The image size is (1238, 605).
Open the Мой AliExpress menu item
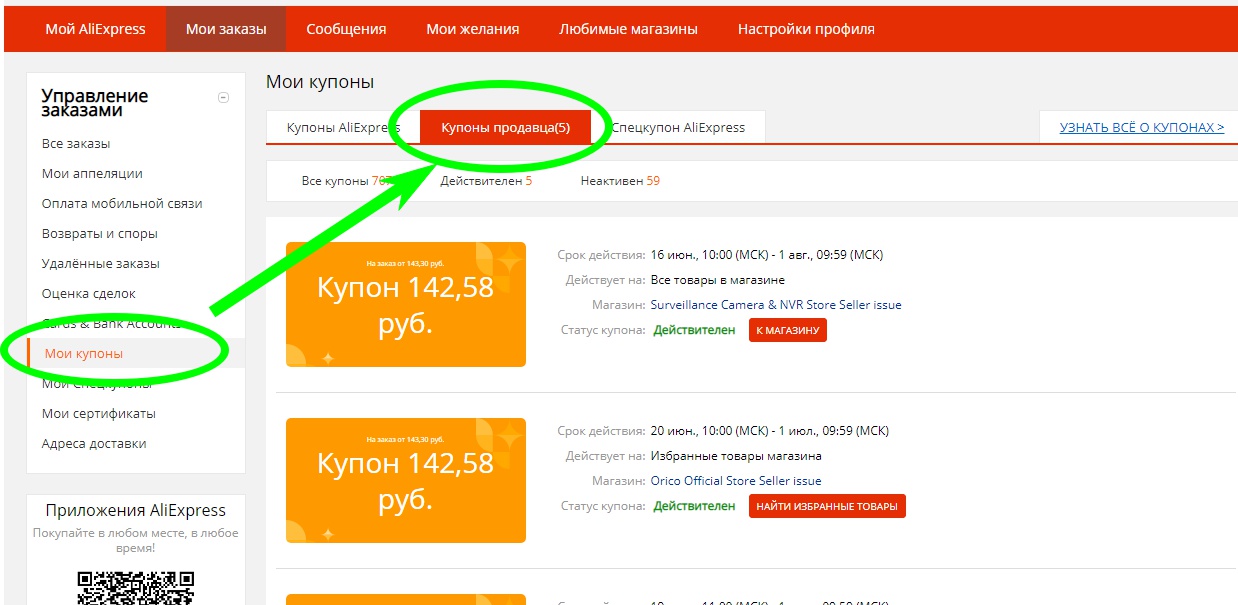click(95, 29)
